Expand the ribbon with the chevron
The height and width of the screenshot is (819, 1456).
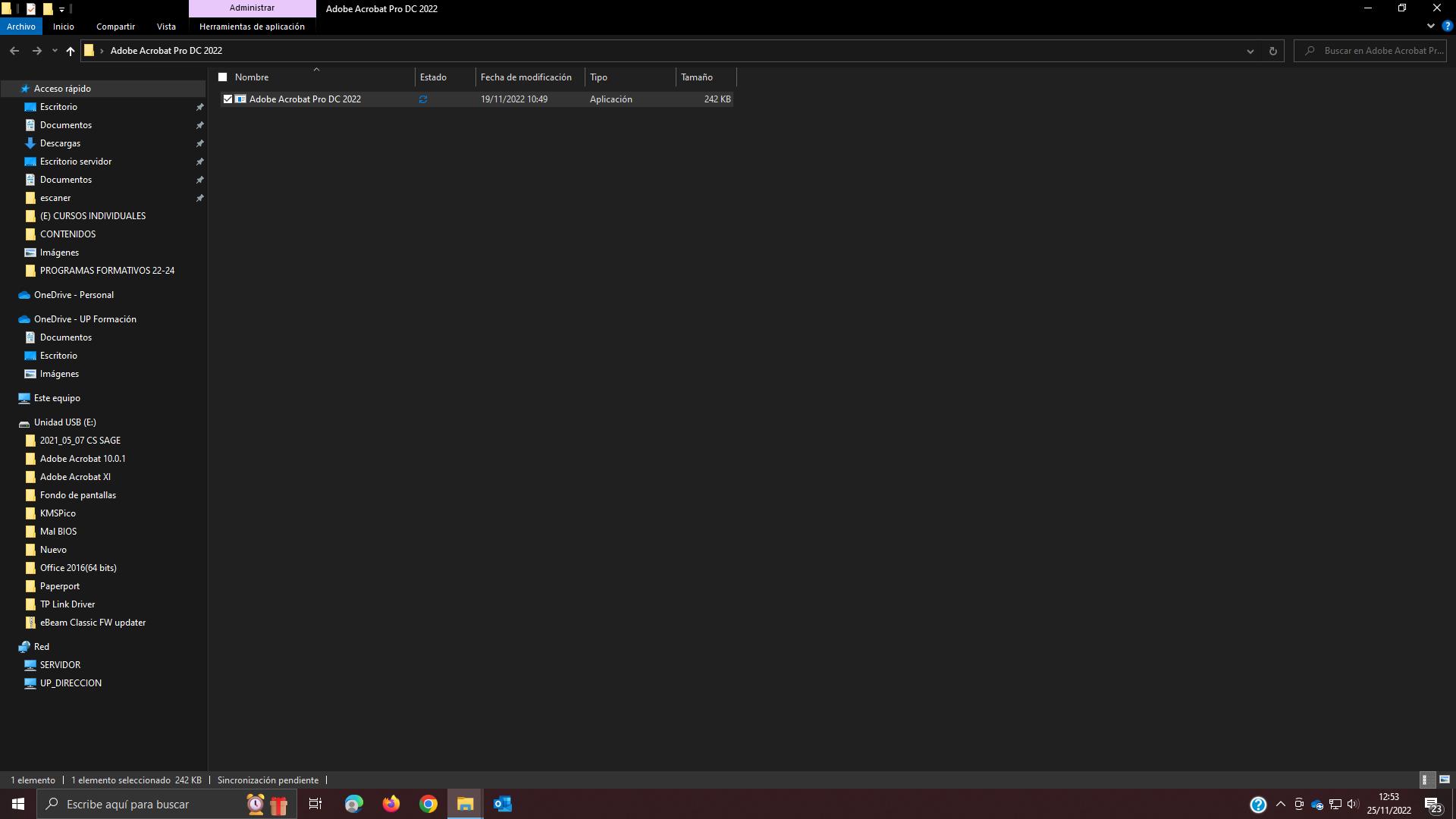point(1430,26)
